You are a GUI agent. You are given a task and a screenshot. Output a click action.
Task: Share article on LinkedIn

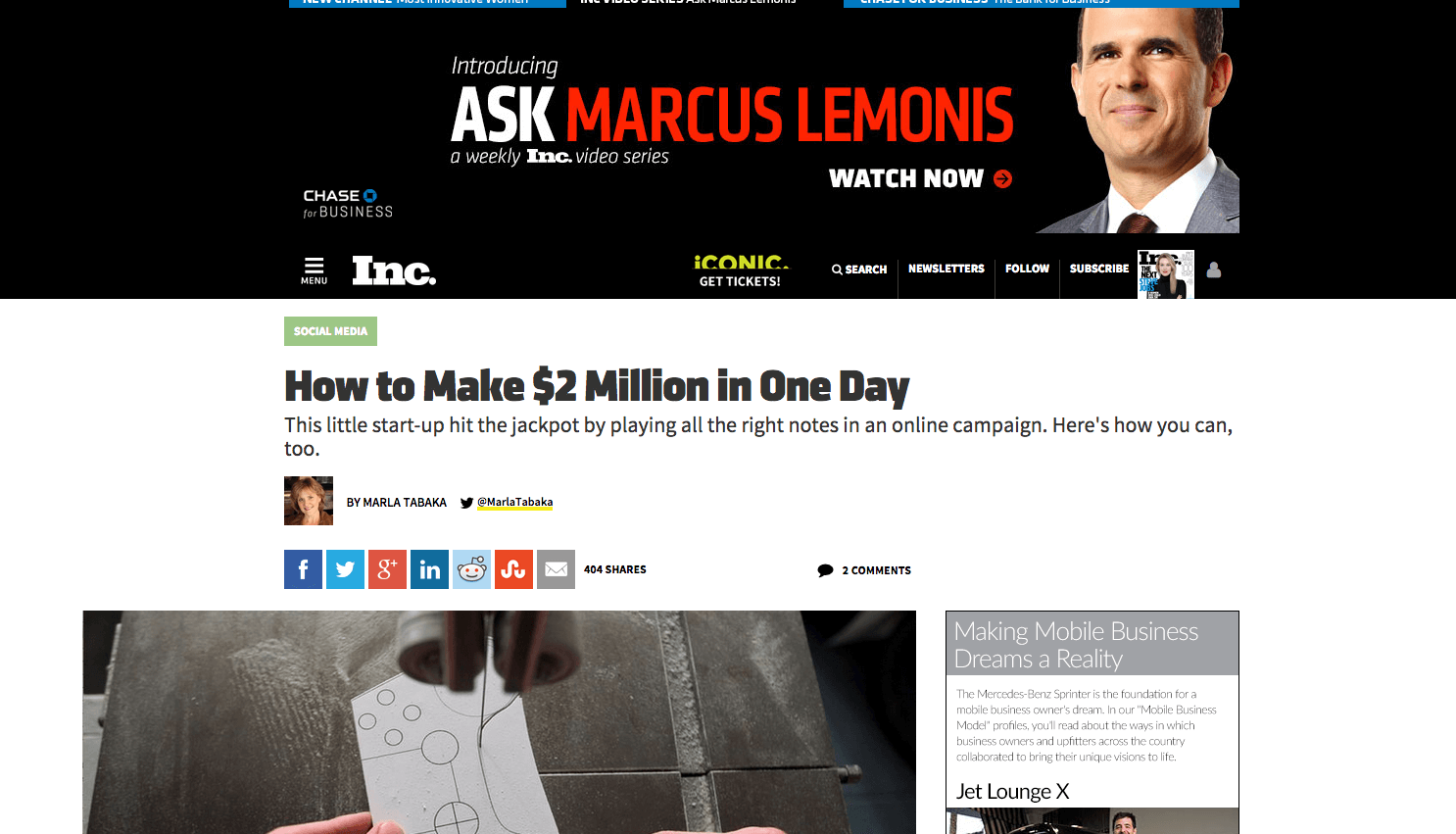click(x=429, y=569)
